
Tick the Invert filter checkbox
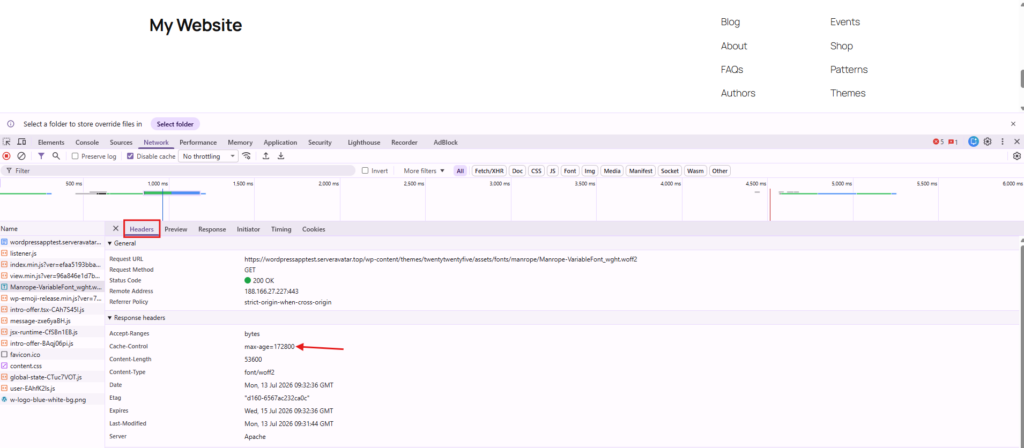(365, 170)
